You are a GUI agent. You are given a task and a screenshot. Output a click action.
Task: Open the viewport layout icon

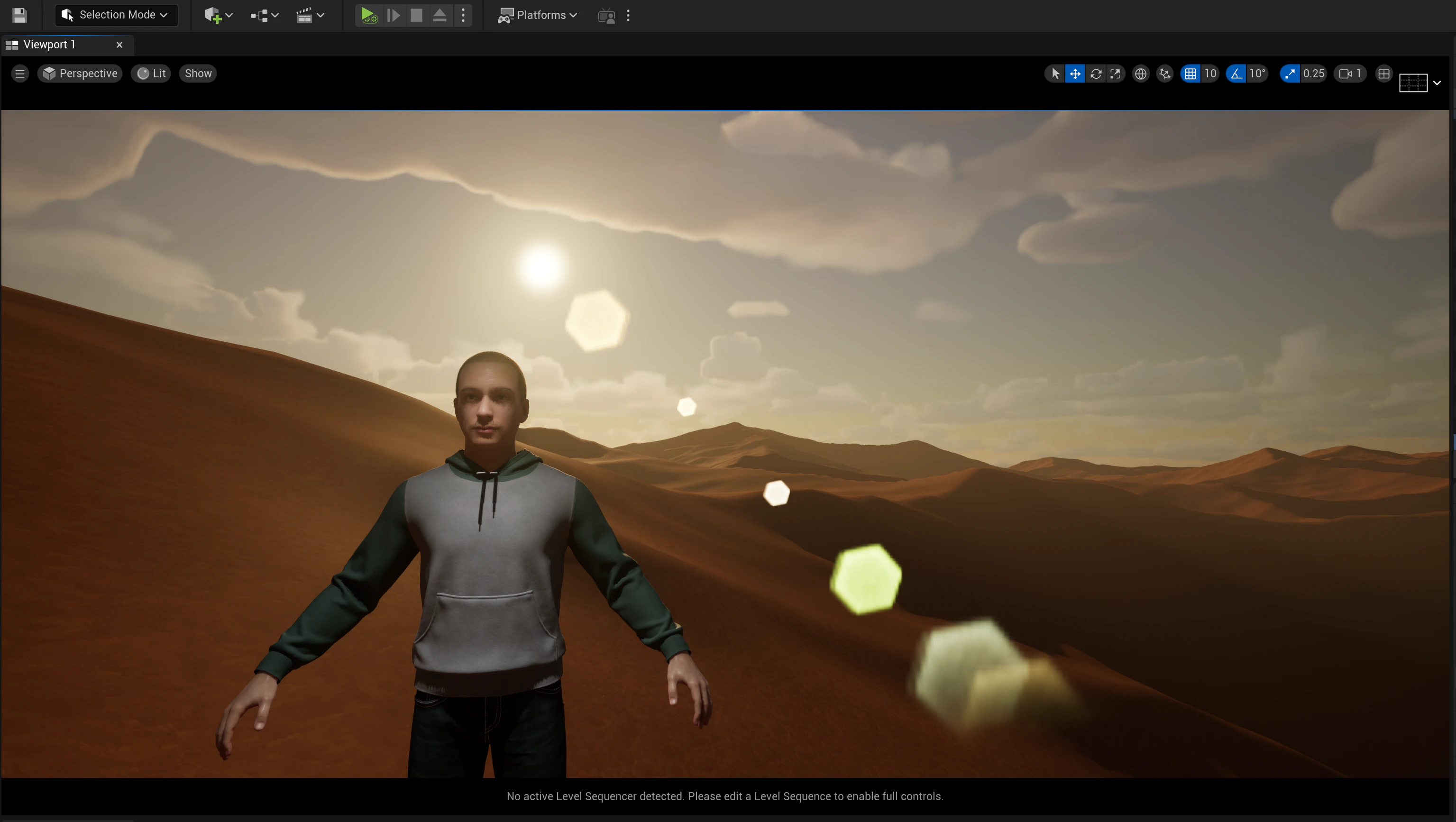1383,73
